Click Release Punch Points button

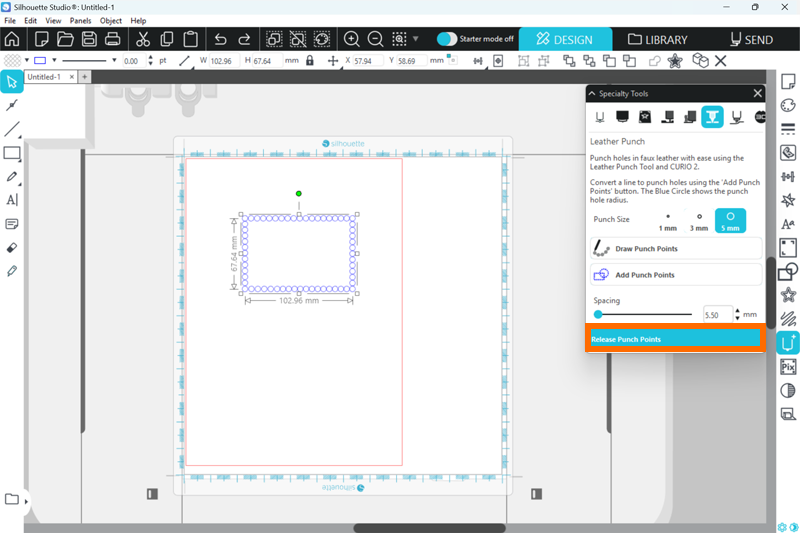coord(675,339)
